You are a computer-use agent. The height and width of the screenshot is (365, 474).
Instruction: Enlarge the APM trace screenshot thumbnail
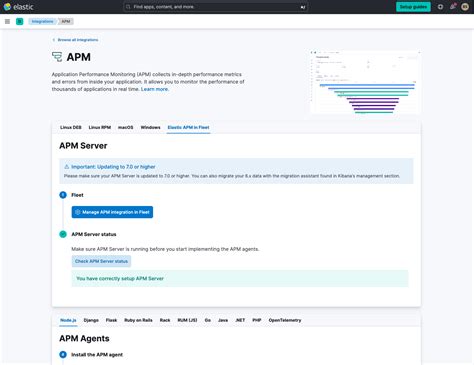click(365, 82)
